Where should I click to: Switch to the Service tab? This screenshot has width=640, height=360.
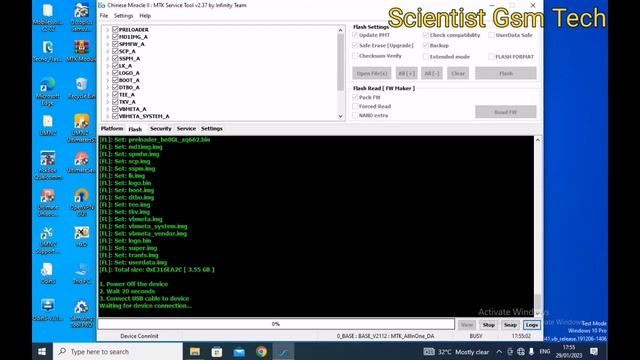point(186,129)
